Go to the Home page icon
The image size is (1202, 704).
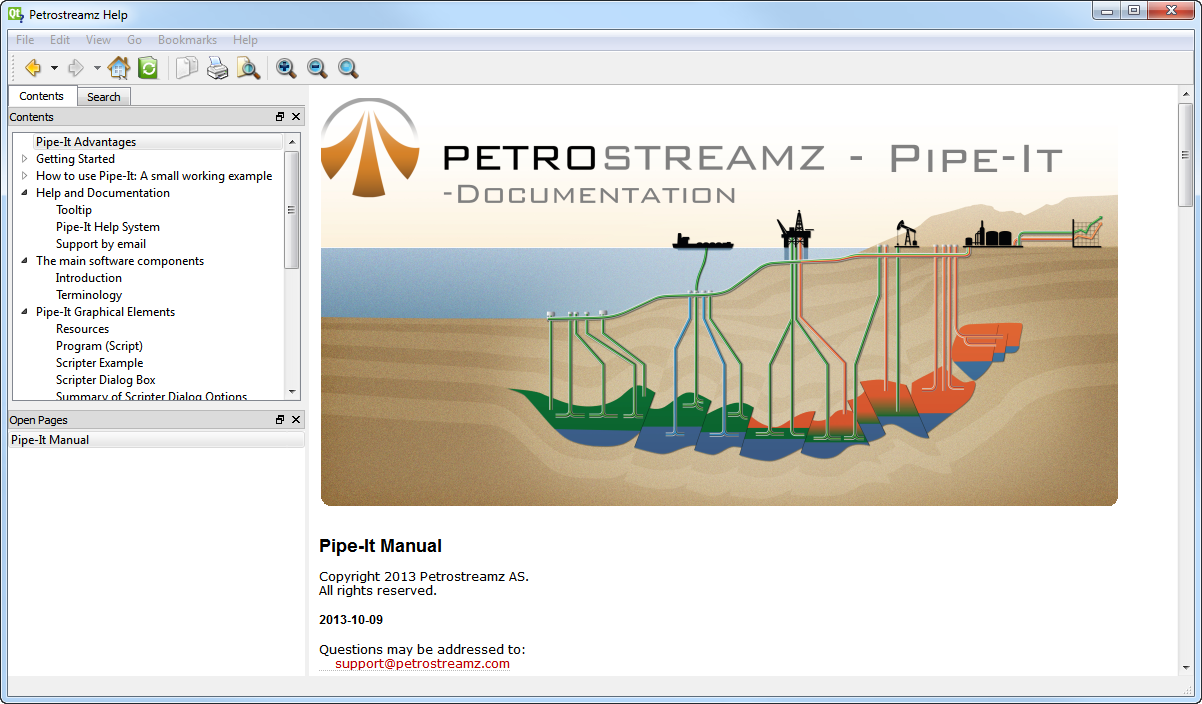coord(119,68)
